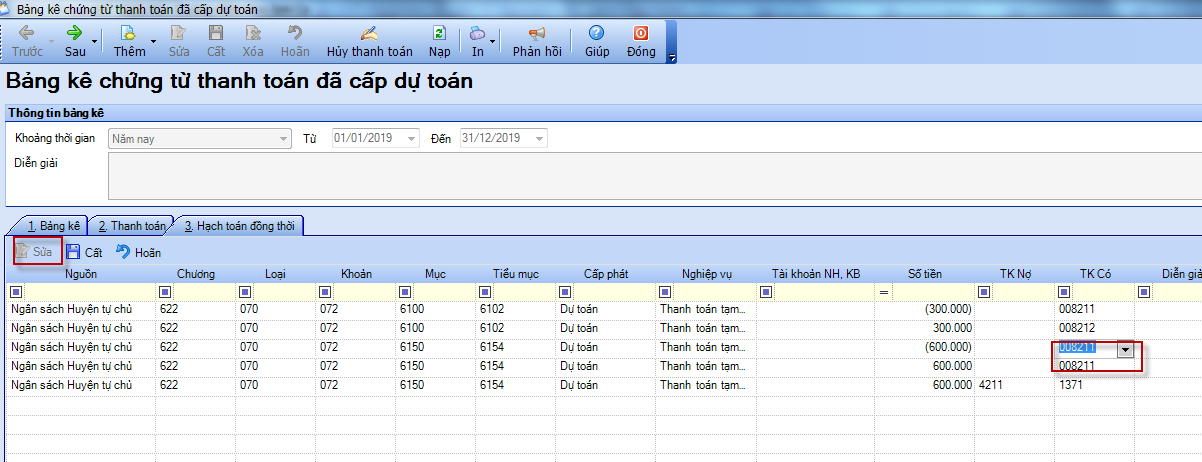Click the filter icon under Mục column
The image size is (1202, 462).
point(405,292)
